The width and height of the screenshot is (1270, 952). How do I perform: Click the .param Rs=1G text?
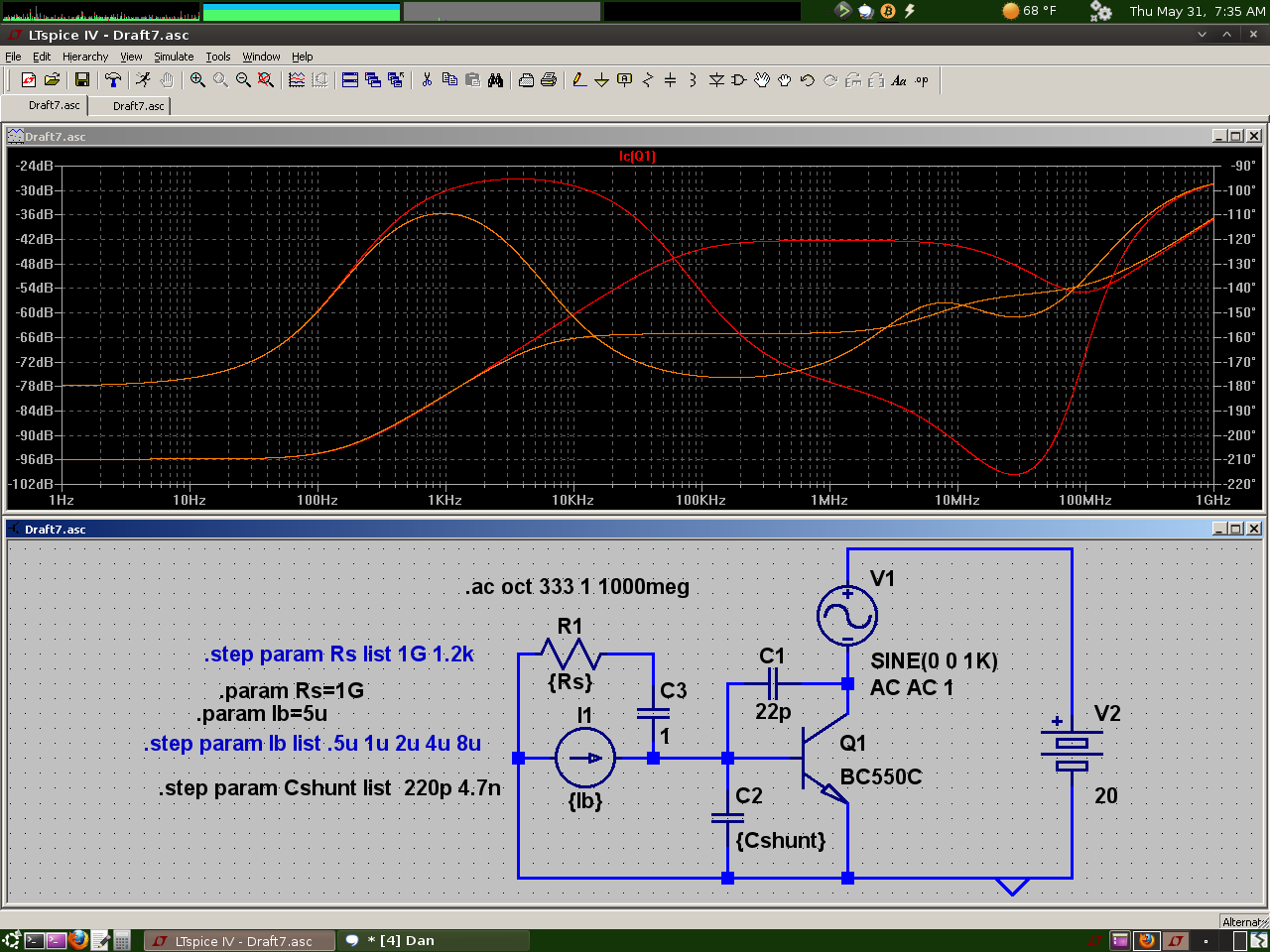[x=292, y=690]
